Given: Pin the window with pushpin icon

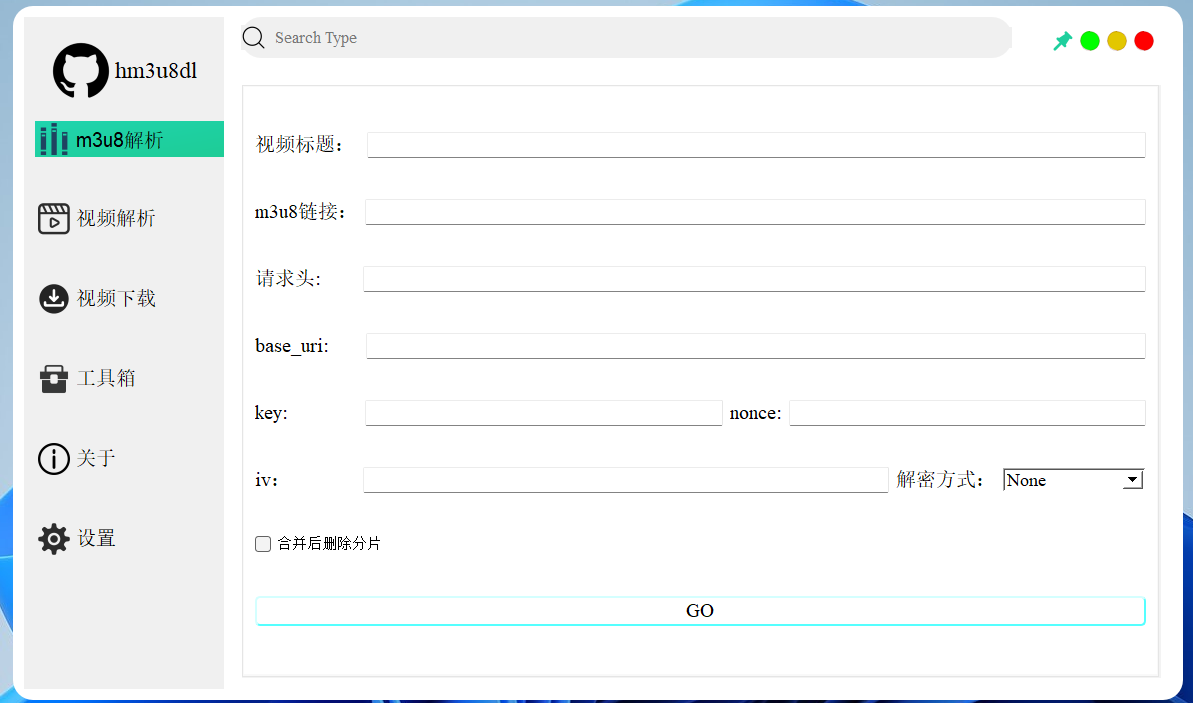Looking at the screenshot, I should [1062, 41].
